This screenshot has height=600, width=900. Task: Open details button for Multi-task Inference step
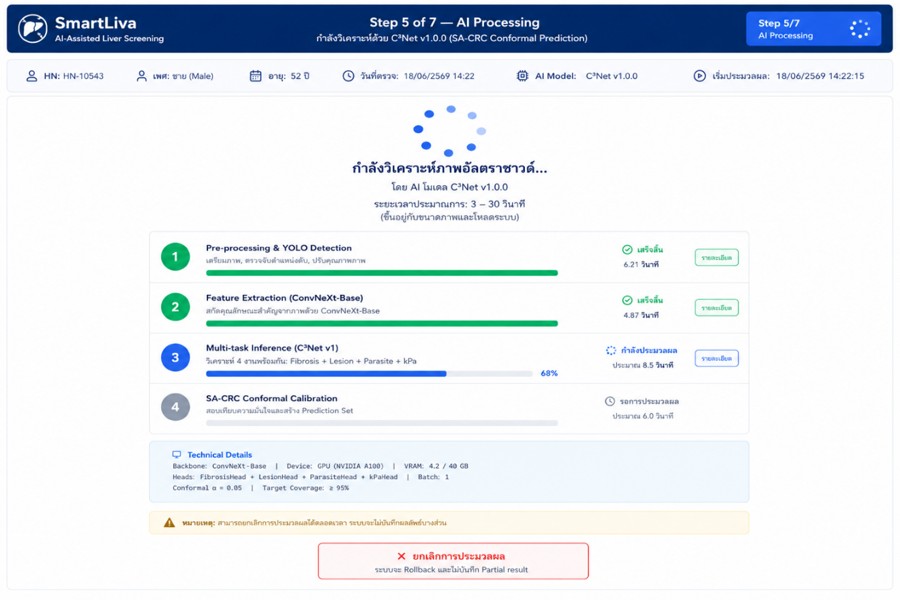716,358
